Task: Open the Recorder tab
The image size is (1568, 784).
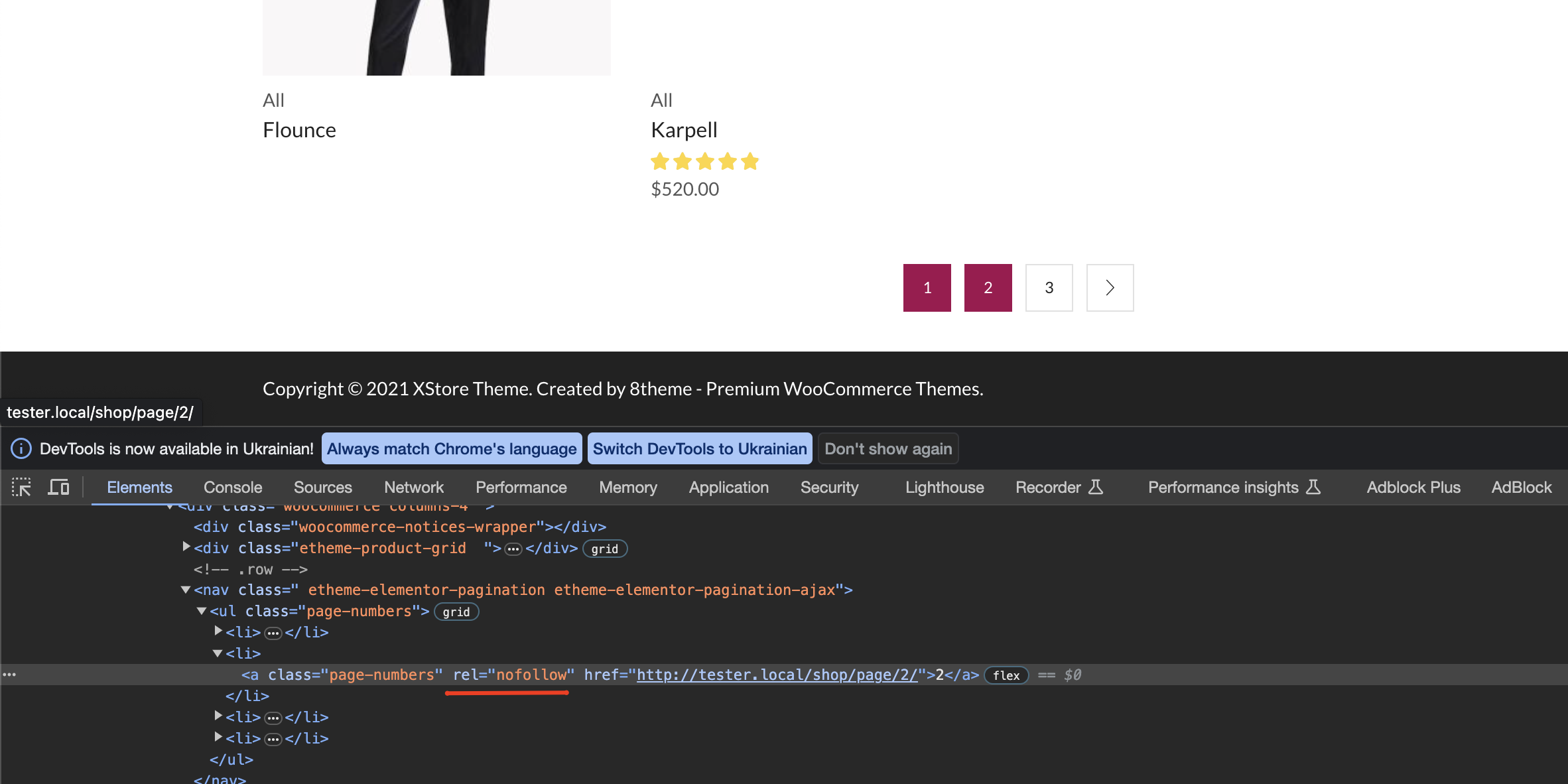Action: click(x=1059, y=488)
